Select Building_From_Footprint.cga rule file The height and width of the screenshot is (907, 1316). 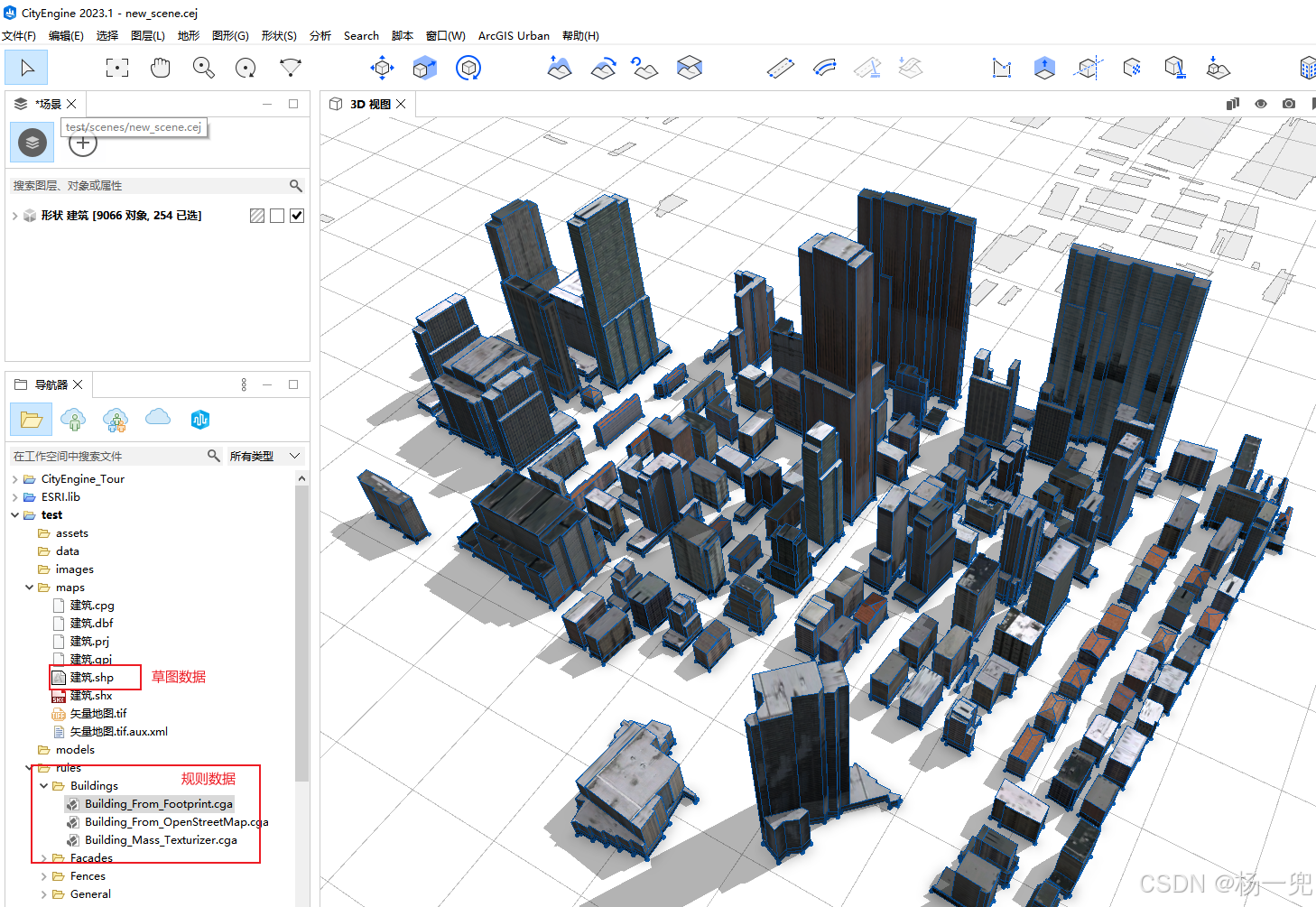pos(158,804)
